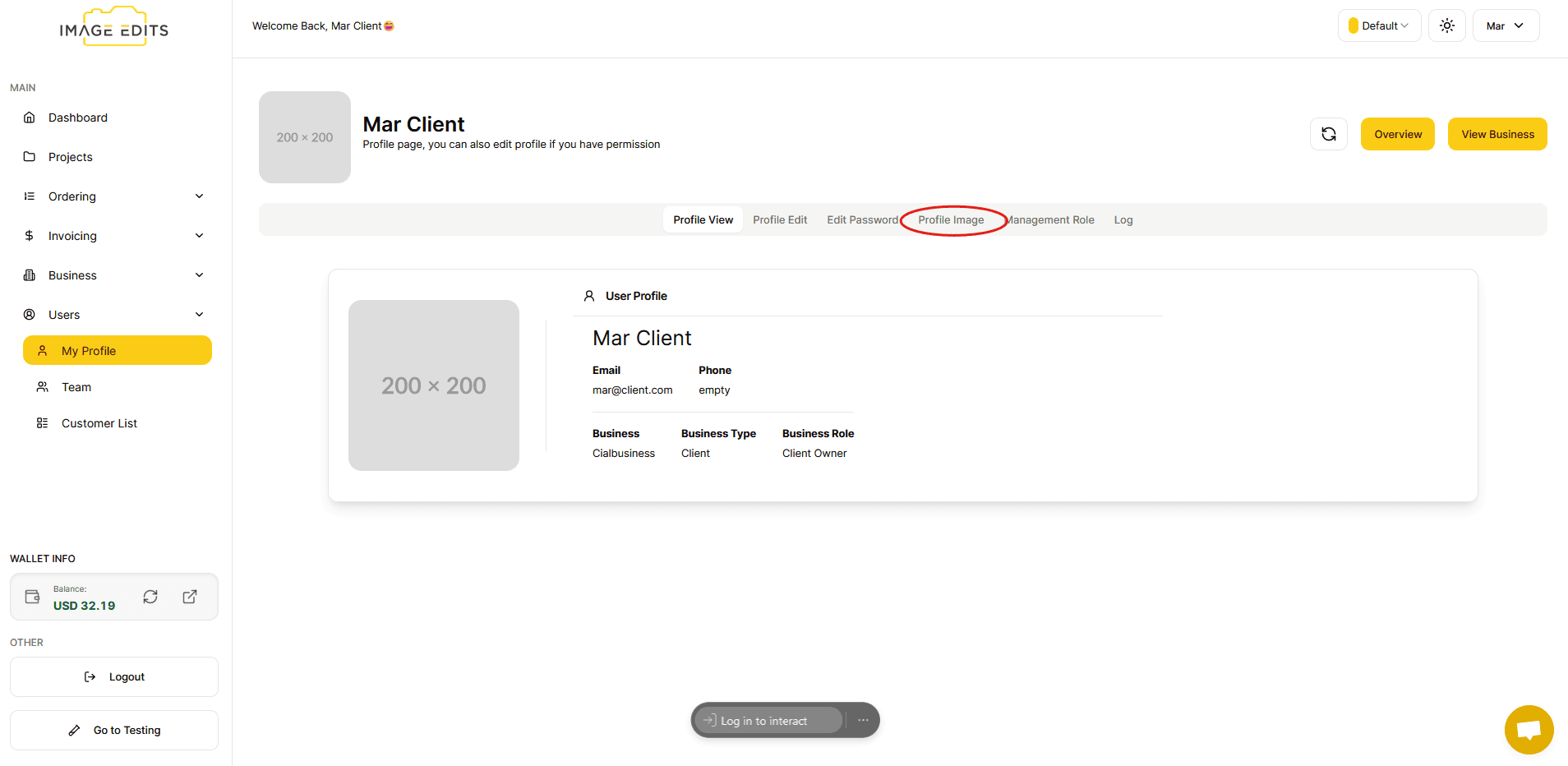
Task: Open the Default theme dropdown
Action: [1379, 25]
